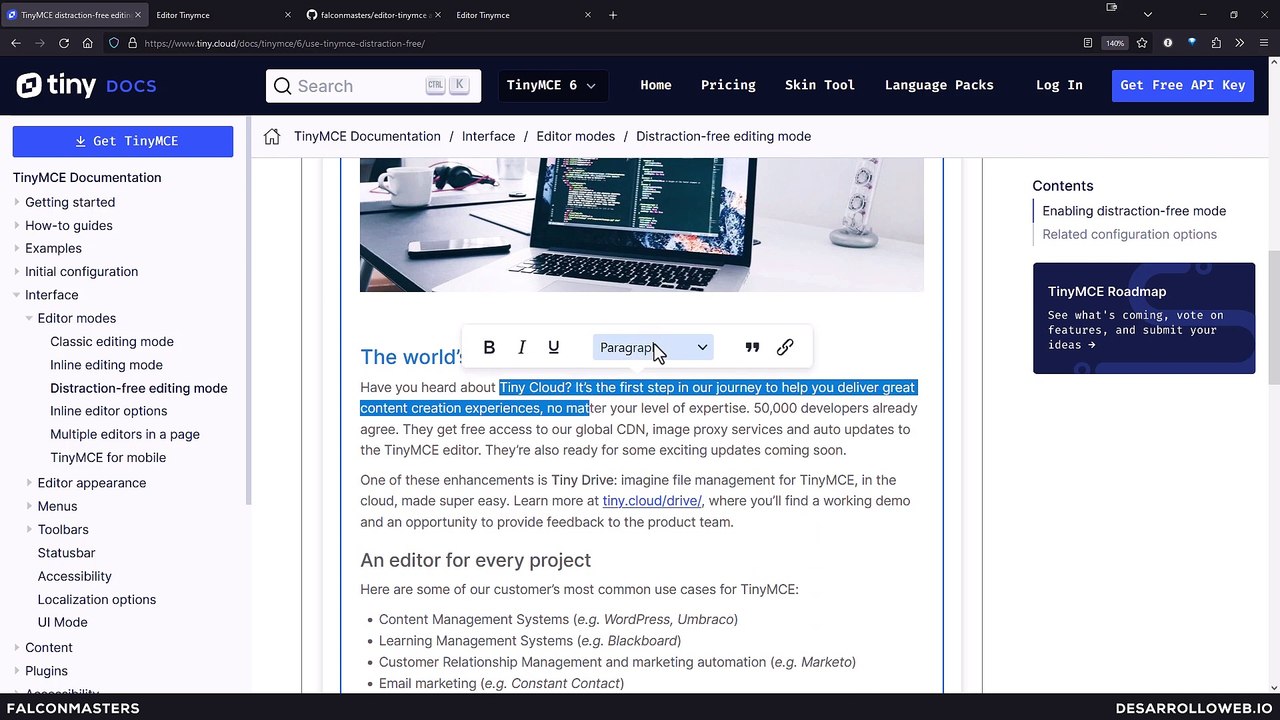Open Inline editor options page
The image size is (1280, 720).
pos(108,411)
